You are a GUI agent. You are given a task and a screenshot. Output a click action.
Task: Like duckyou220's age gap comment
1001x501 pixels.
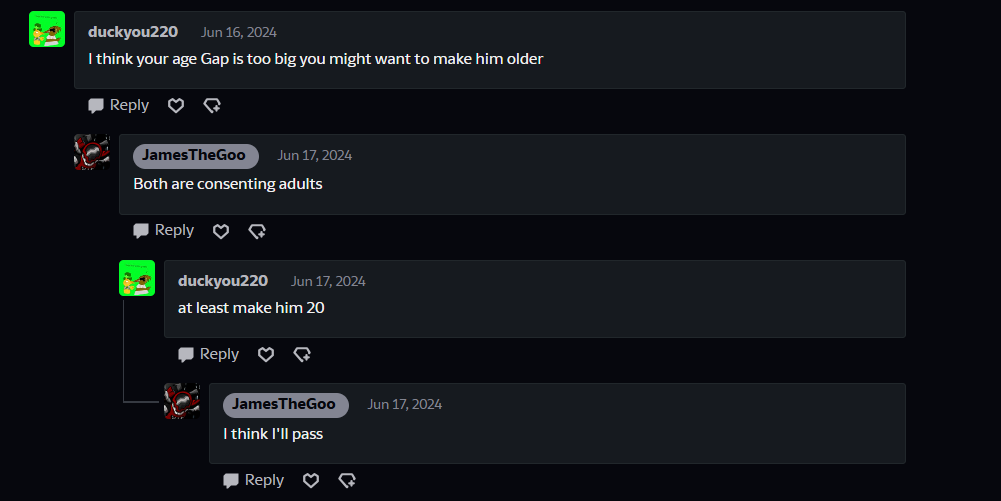(x=176, y=105)
